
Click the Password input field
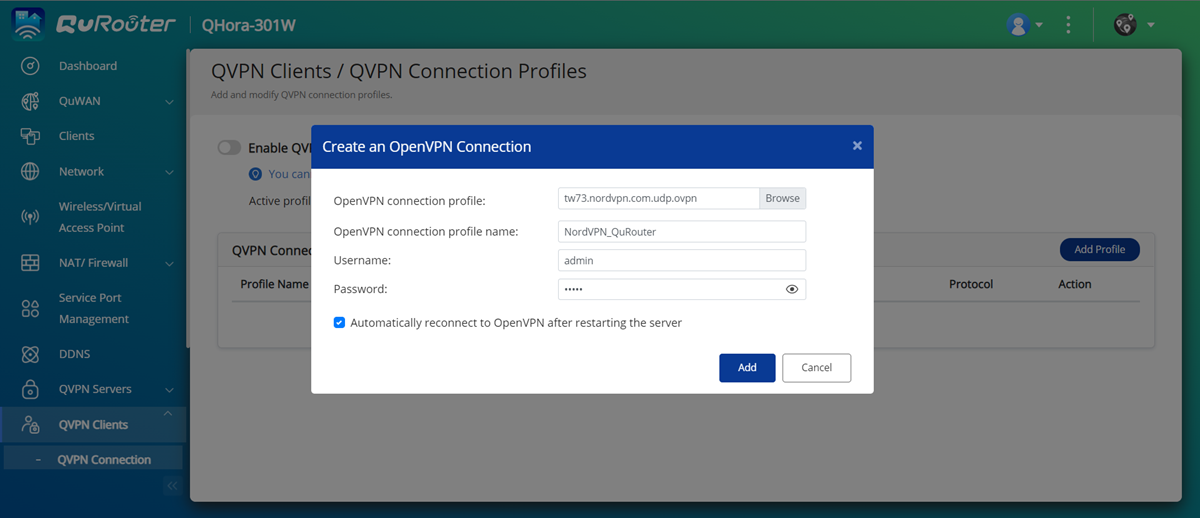[x=682, y=289]
